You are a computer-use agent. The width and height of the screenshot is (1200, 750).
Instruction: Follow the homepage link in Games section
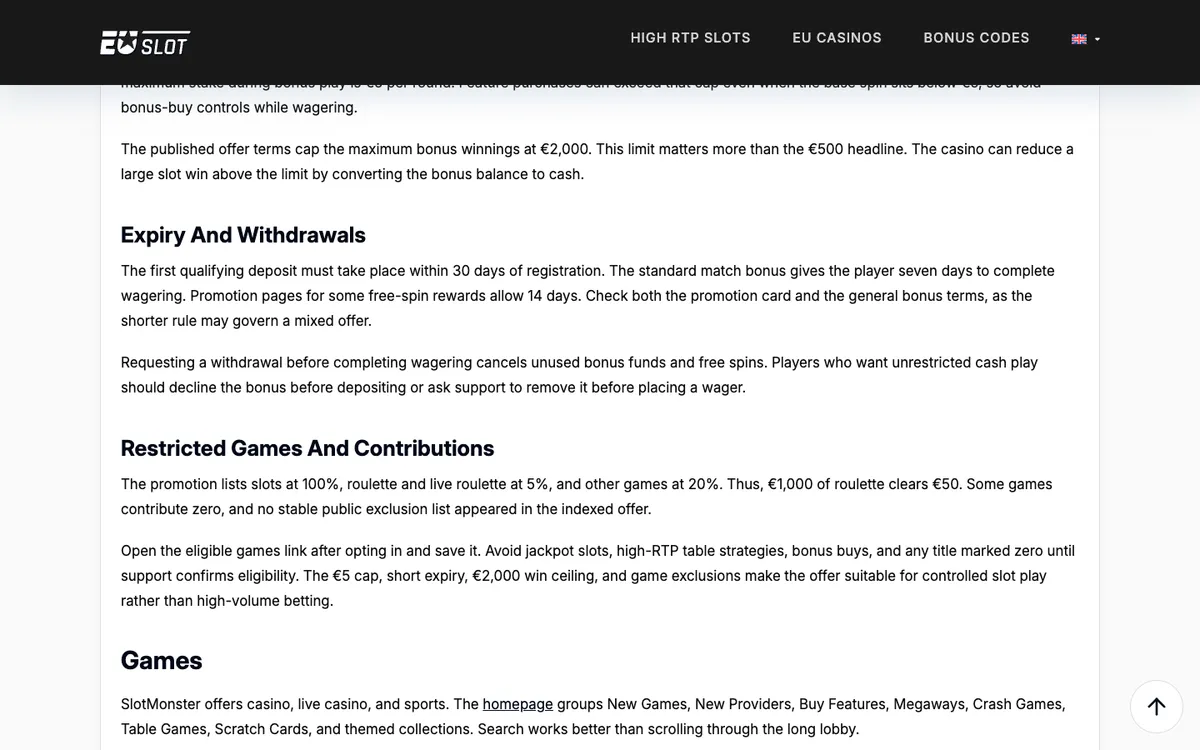coord(517,704)
